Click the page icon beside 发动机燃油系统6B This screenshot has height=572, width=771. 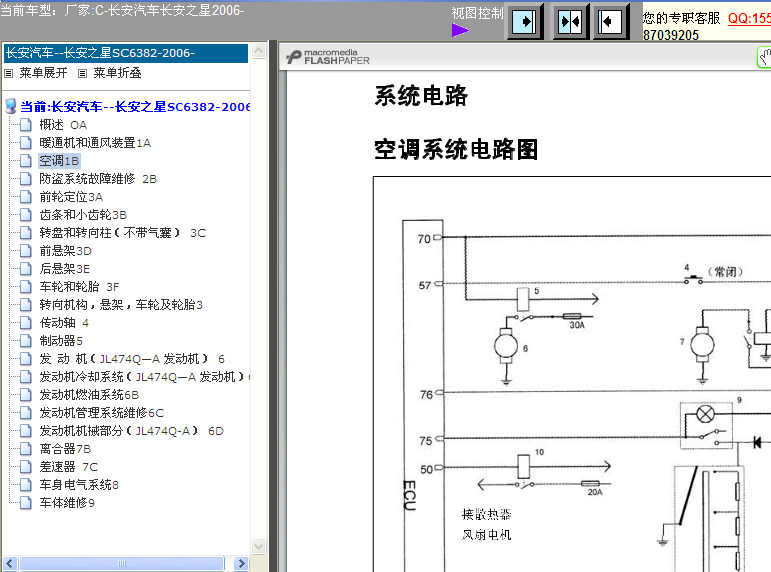pyautogui.click(x=26, y=395)
